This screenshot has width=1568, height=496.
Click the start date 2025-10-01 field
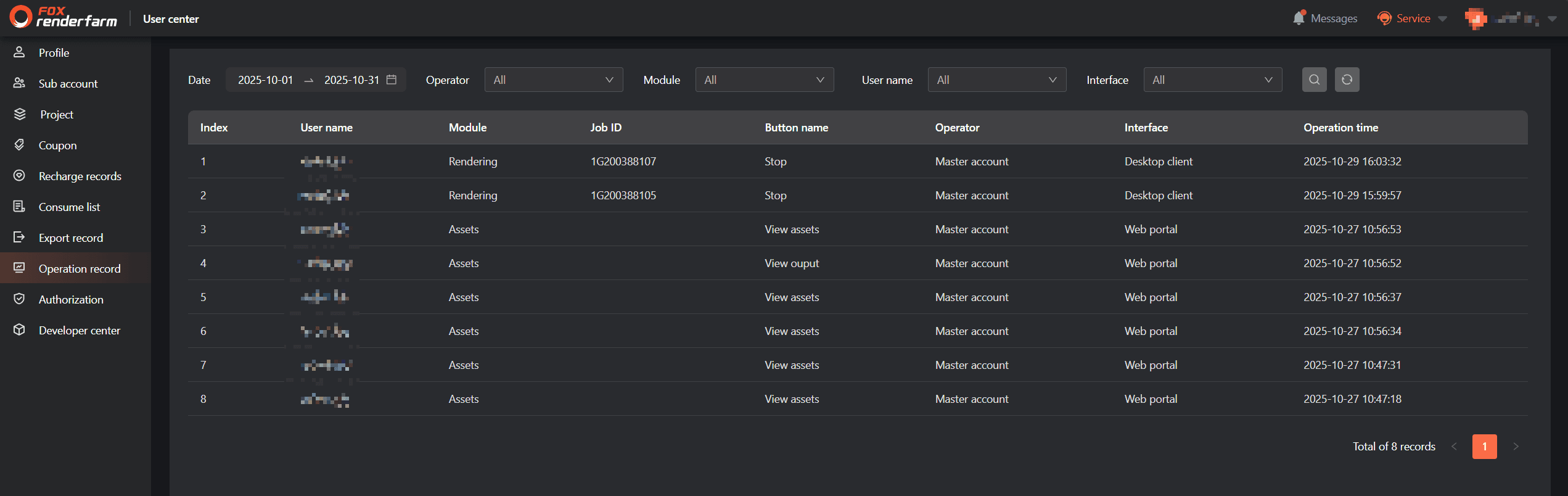[265, 80]
